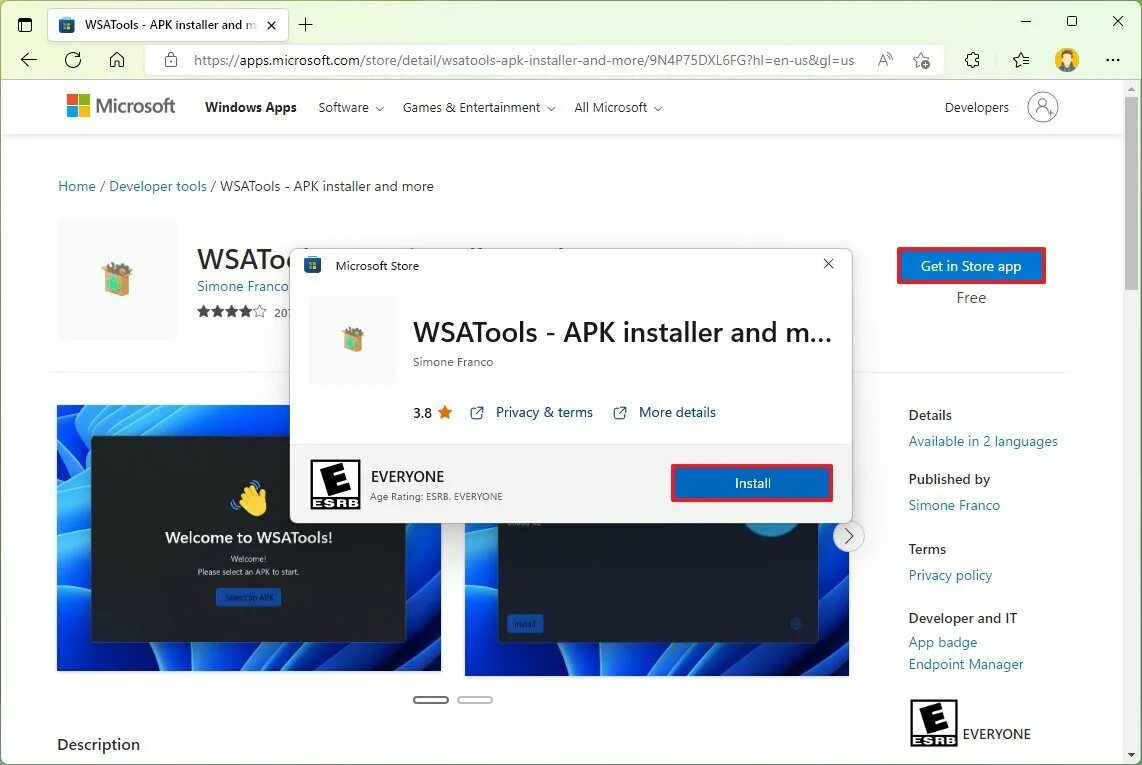Show next screenshot with arrow
Image resolution: width=1142 pixels, height=765 pixels.
[848, 536]
